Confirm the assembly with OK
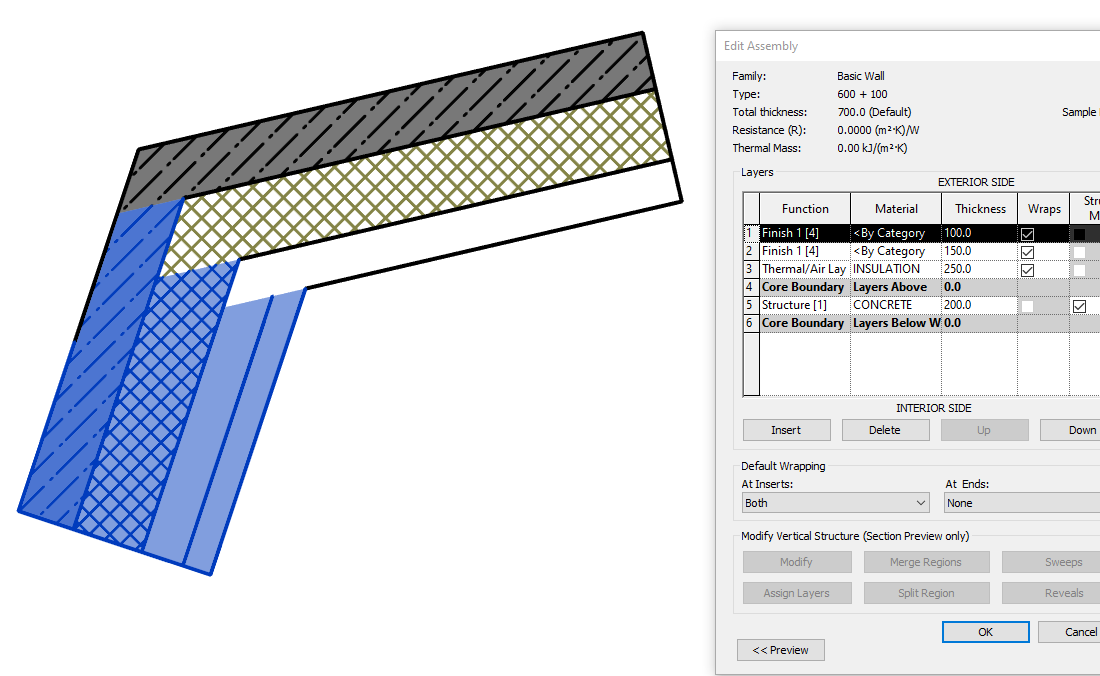1100x676 pixels. pos(986,632)
